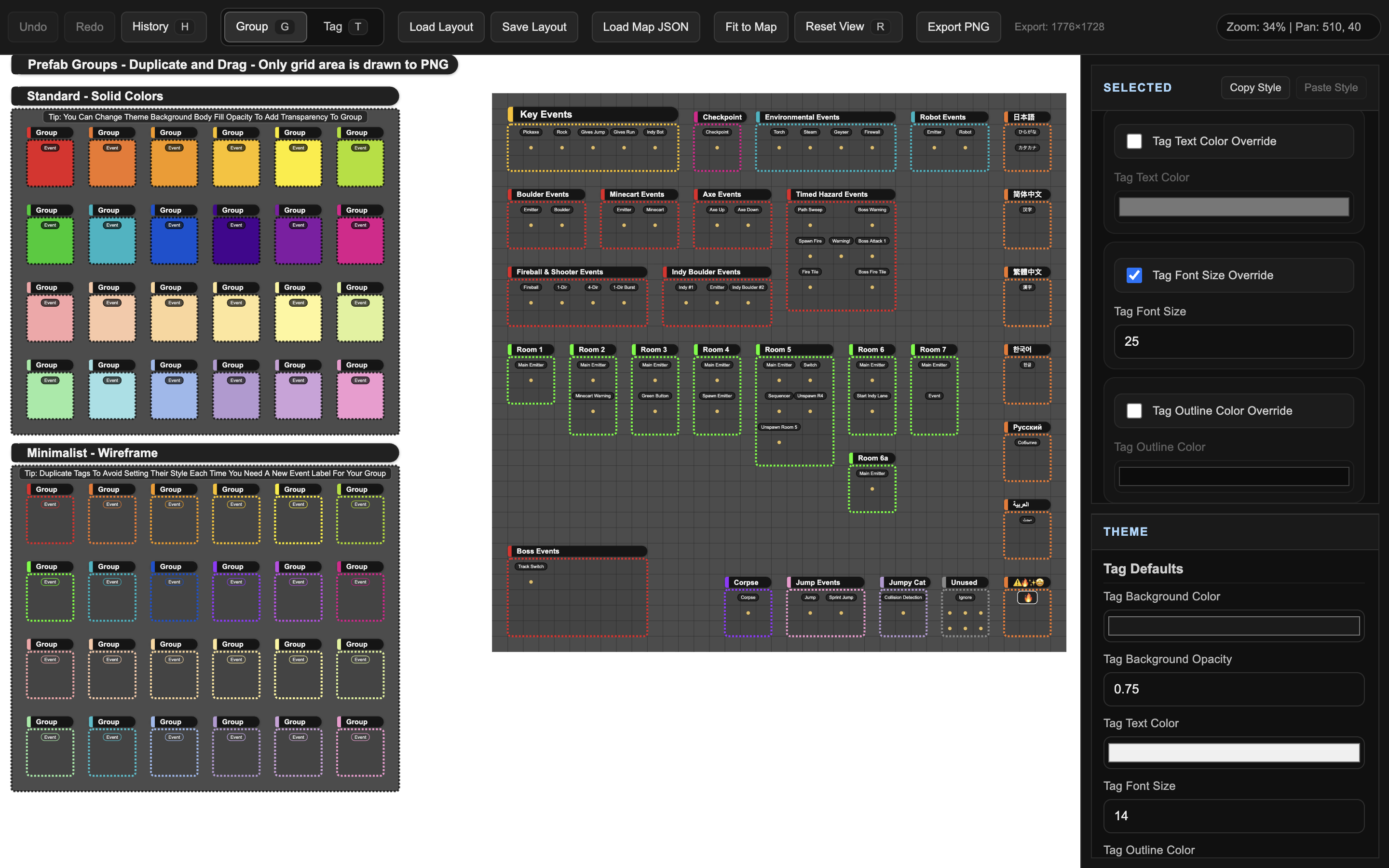Select the emoji-titled group header

click(x=1027, y=582)
